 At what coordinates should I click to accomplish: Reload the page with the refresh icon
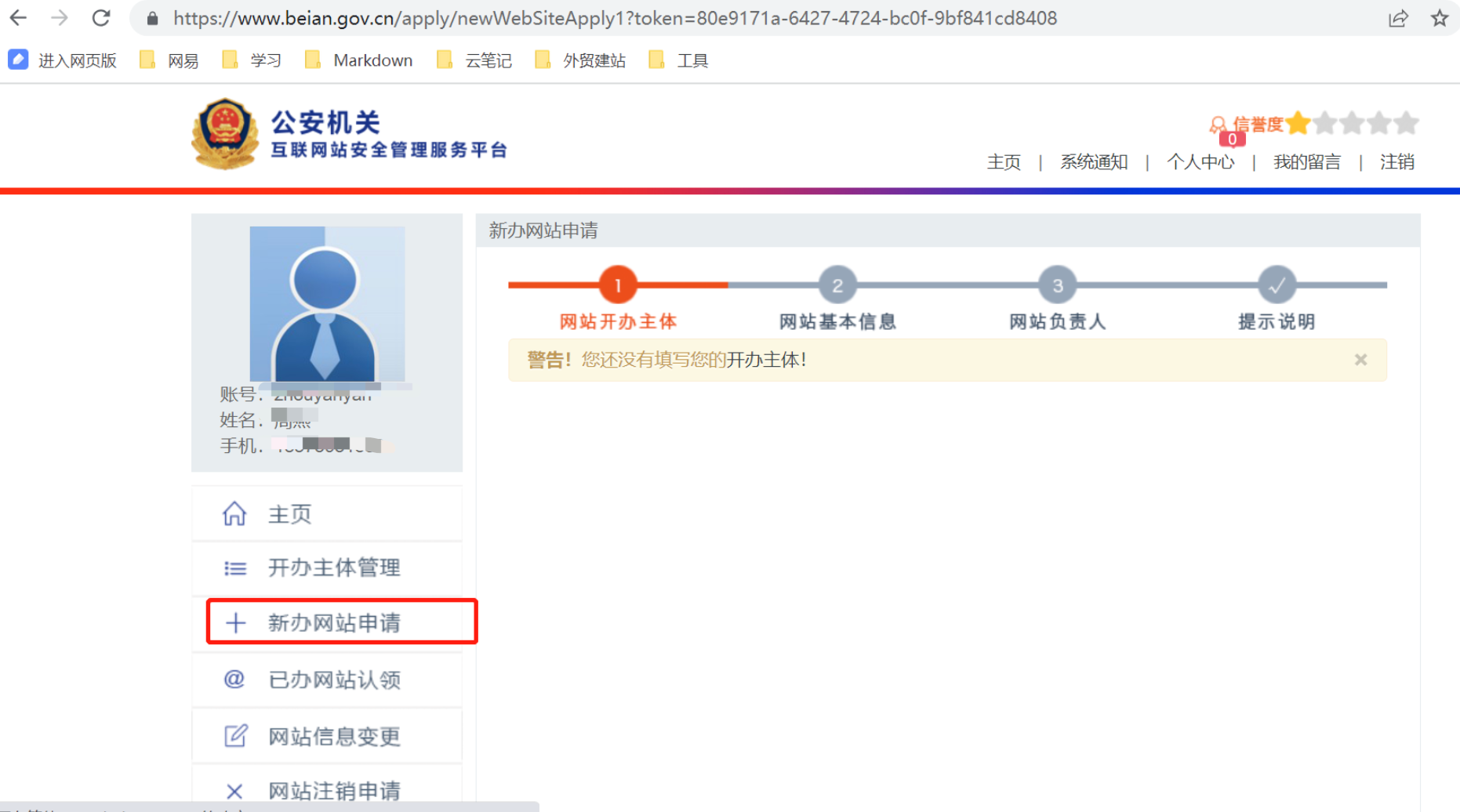[101, 18]
